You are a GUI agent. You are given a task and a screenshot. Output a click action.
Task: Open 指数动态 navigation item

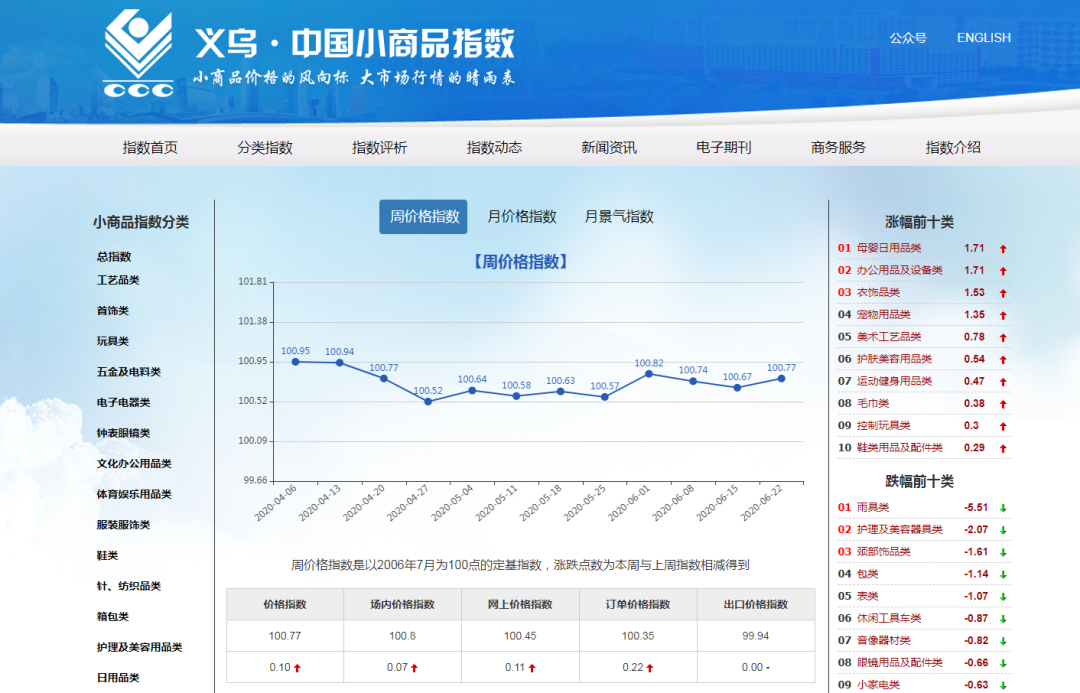[495, 147]
